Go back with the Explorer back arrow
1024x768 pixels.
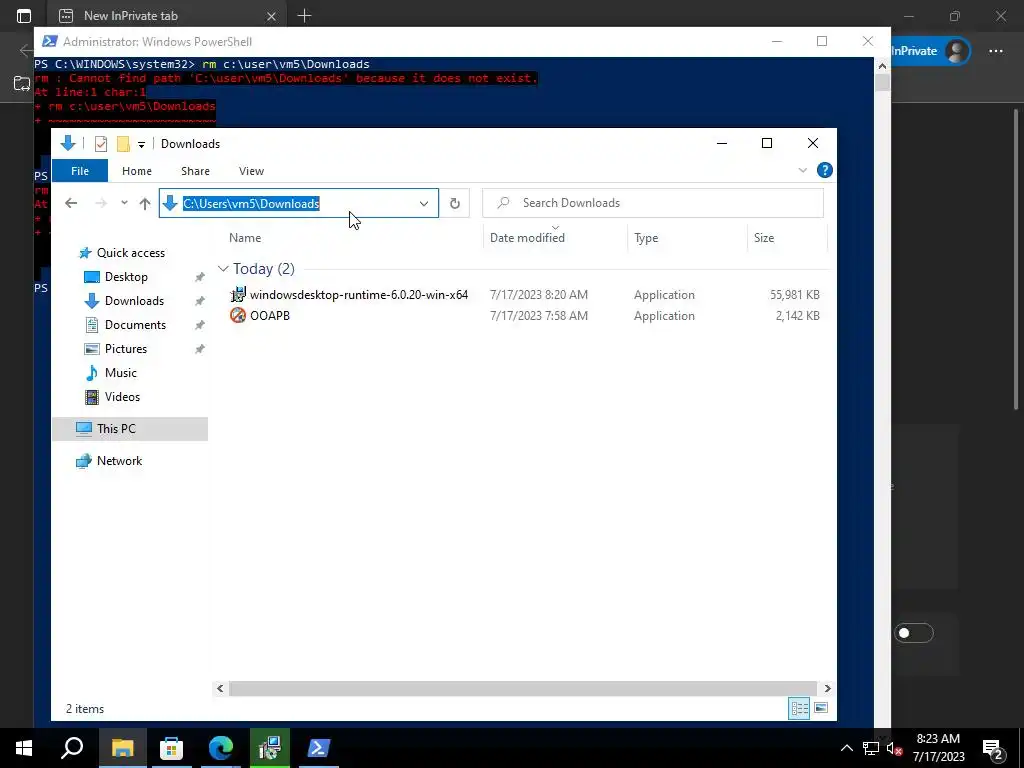tap(71, 203)
